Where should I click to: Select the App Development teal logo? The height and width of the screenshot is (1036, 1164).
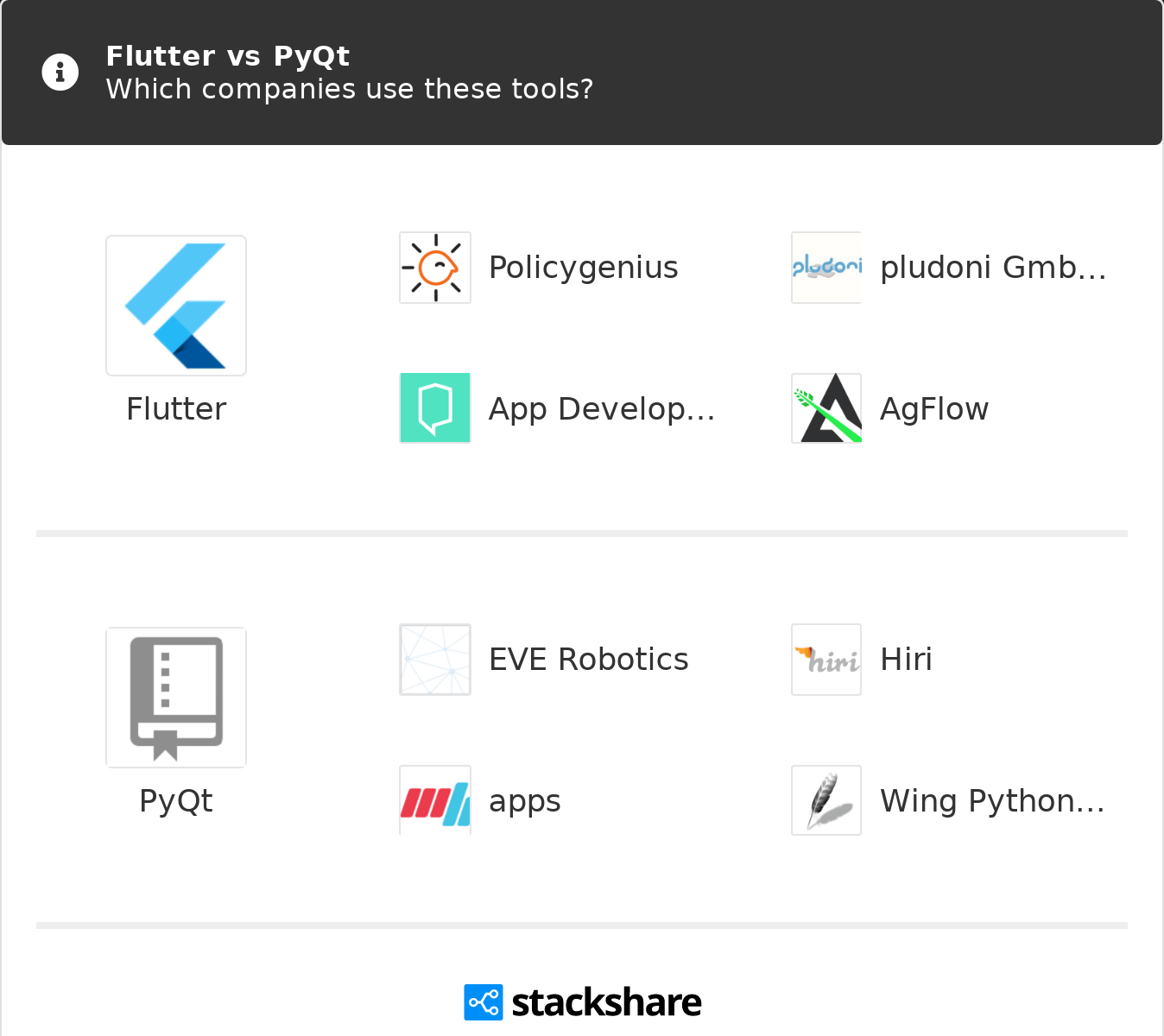tap(435, 407)
